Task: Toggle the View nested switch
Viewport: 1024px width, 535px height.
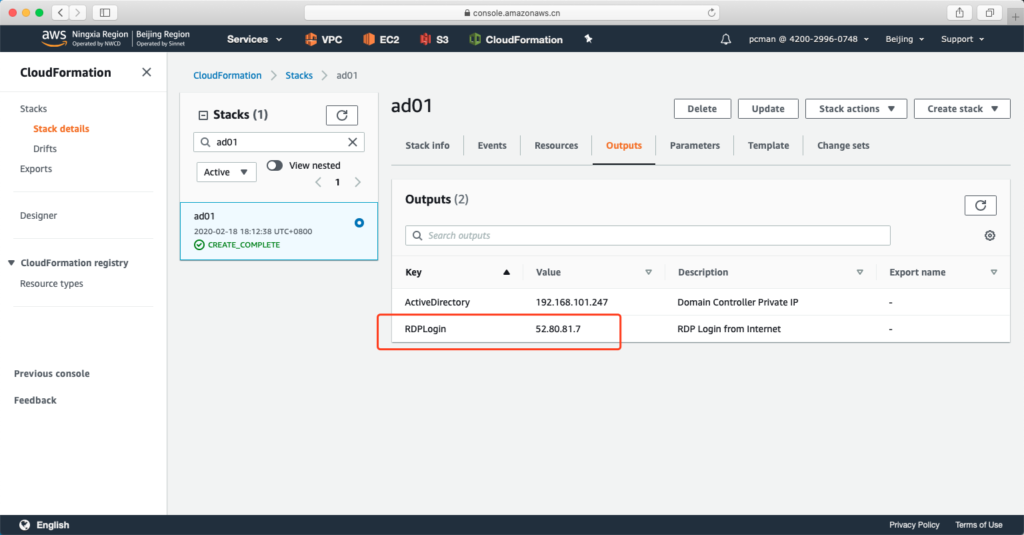Action: point(275,165)
